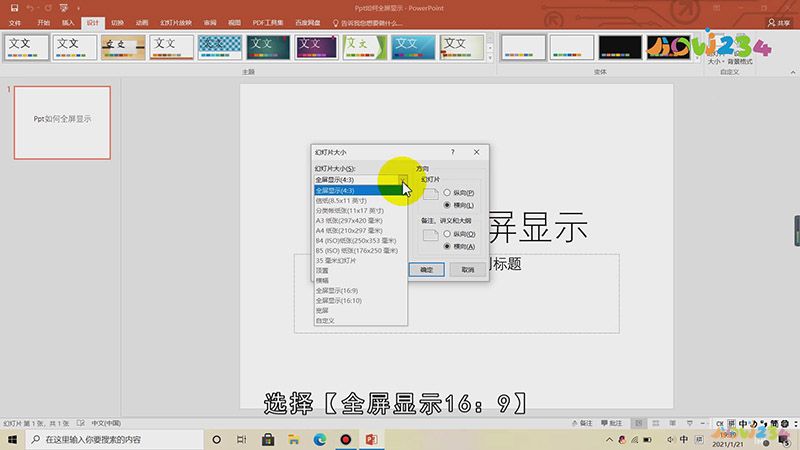This screenshot has height=450, width=800.
Task: Select 全屏显示(16:10) in size list
Action: click(360, 301)
